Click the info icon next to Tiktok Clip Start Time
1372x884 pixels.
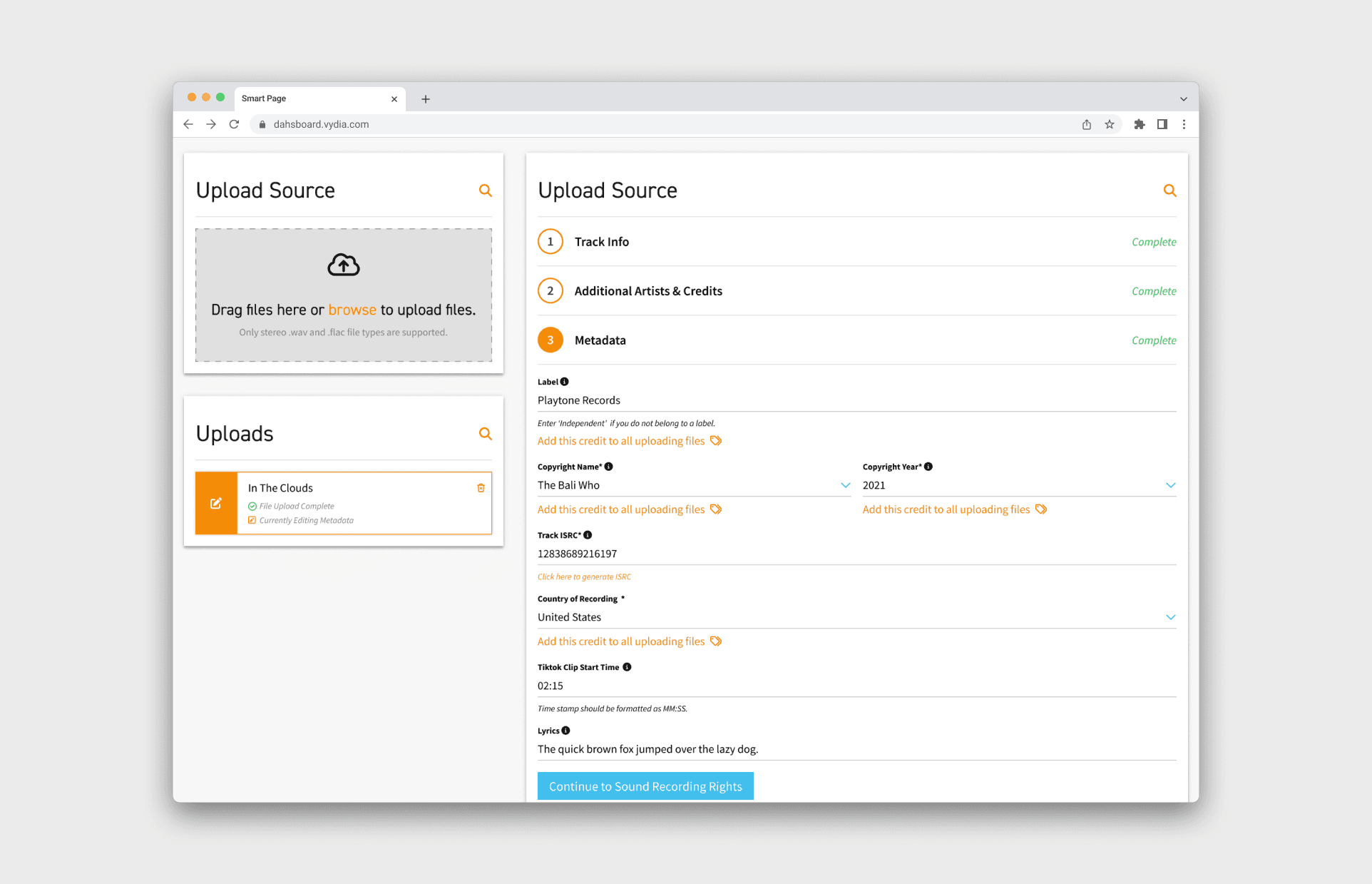pos(627,666)
